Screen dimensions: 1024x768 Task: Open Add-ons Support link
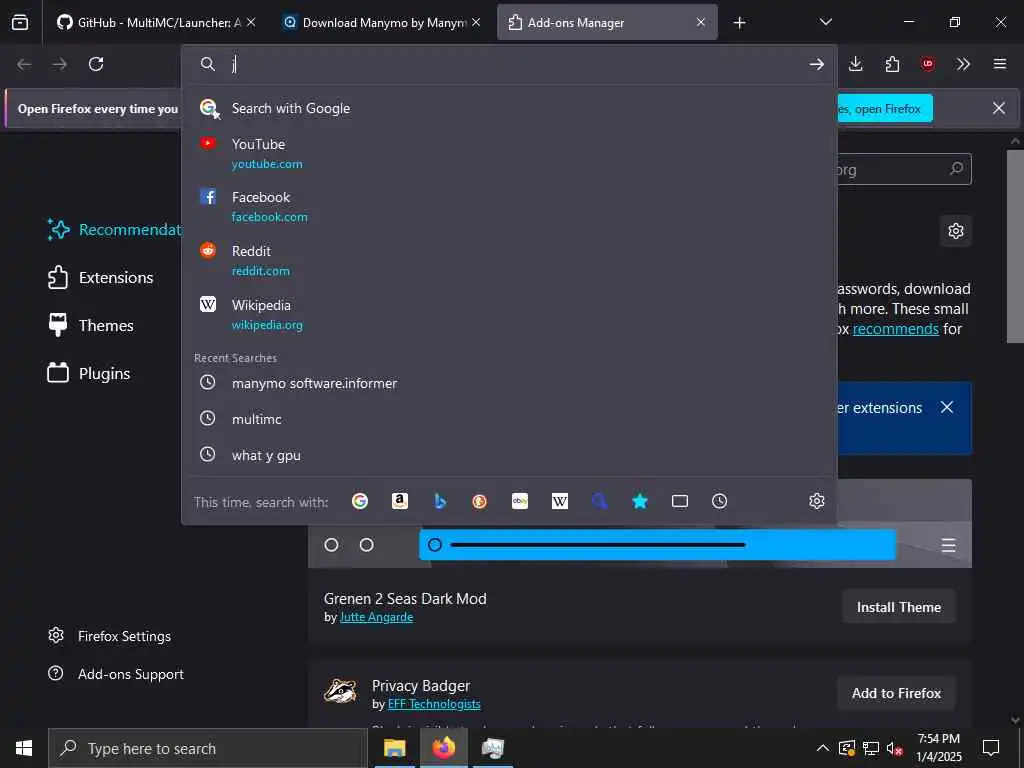pos(116,674)
